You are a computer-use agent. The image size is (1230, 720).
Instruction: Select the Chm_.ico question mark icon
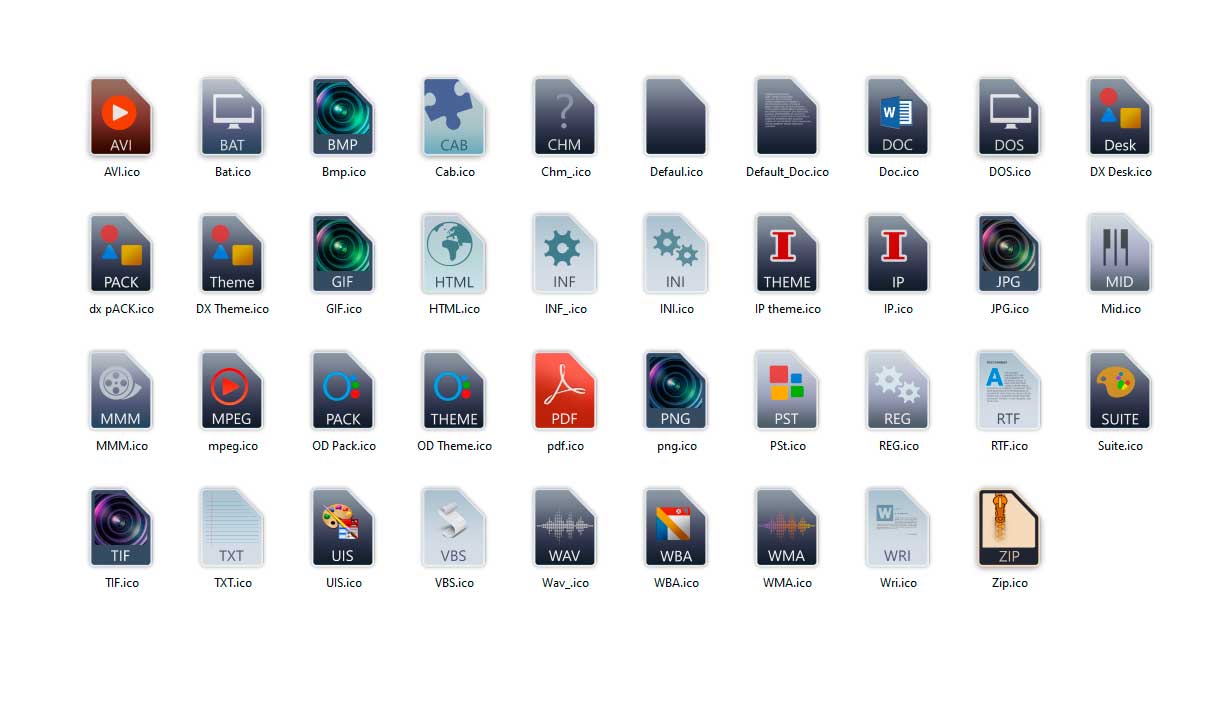[565, 117]
